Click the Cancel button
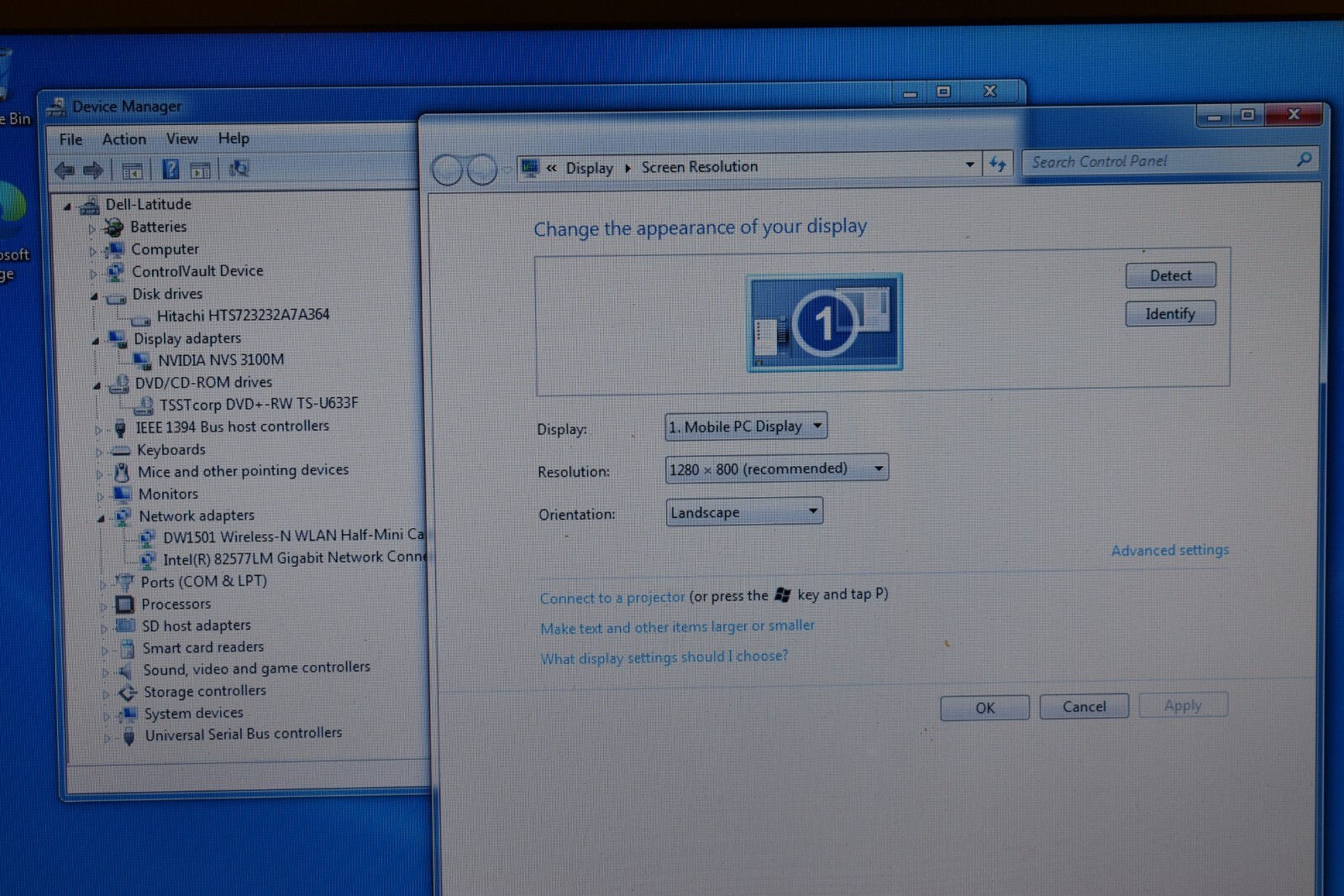Screen dimensions: 1344x896 pos(1084,706)
